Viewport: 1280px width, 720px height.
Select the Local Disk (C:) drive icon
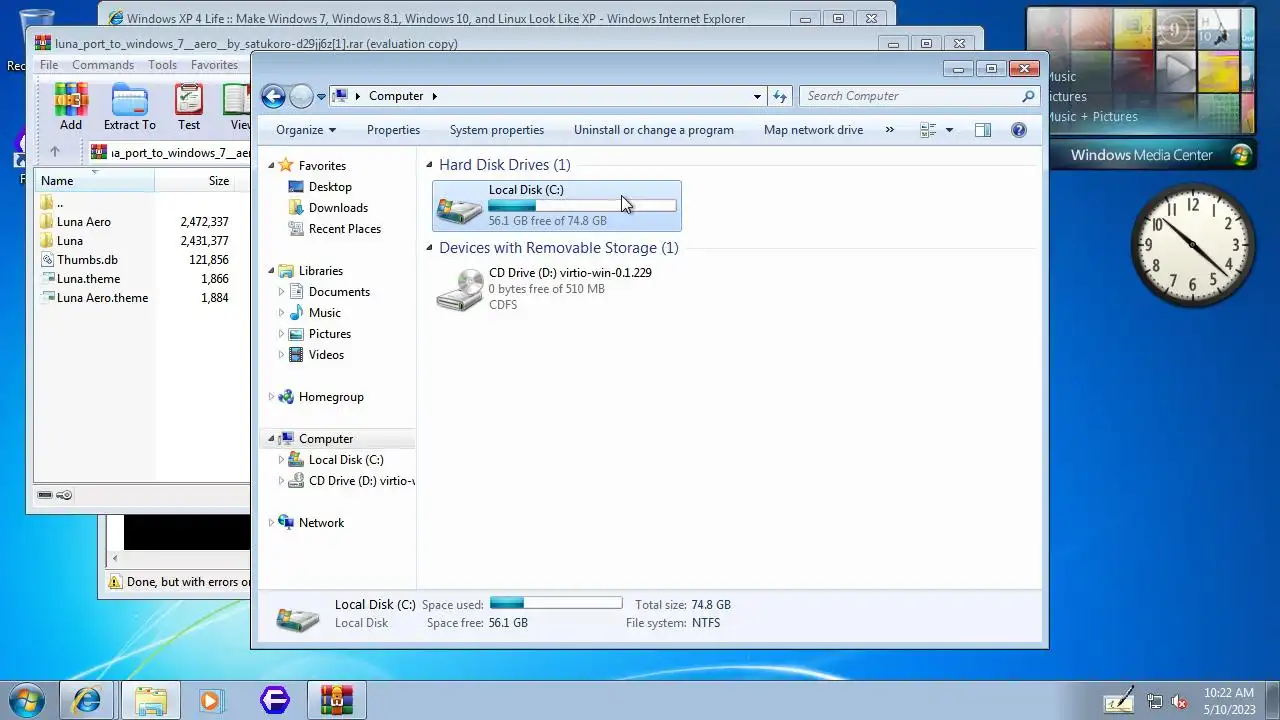[x=459, y=207]
